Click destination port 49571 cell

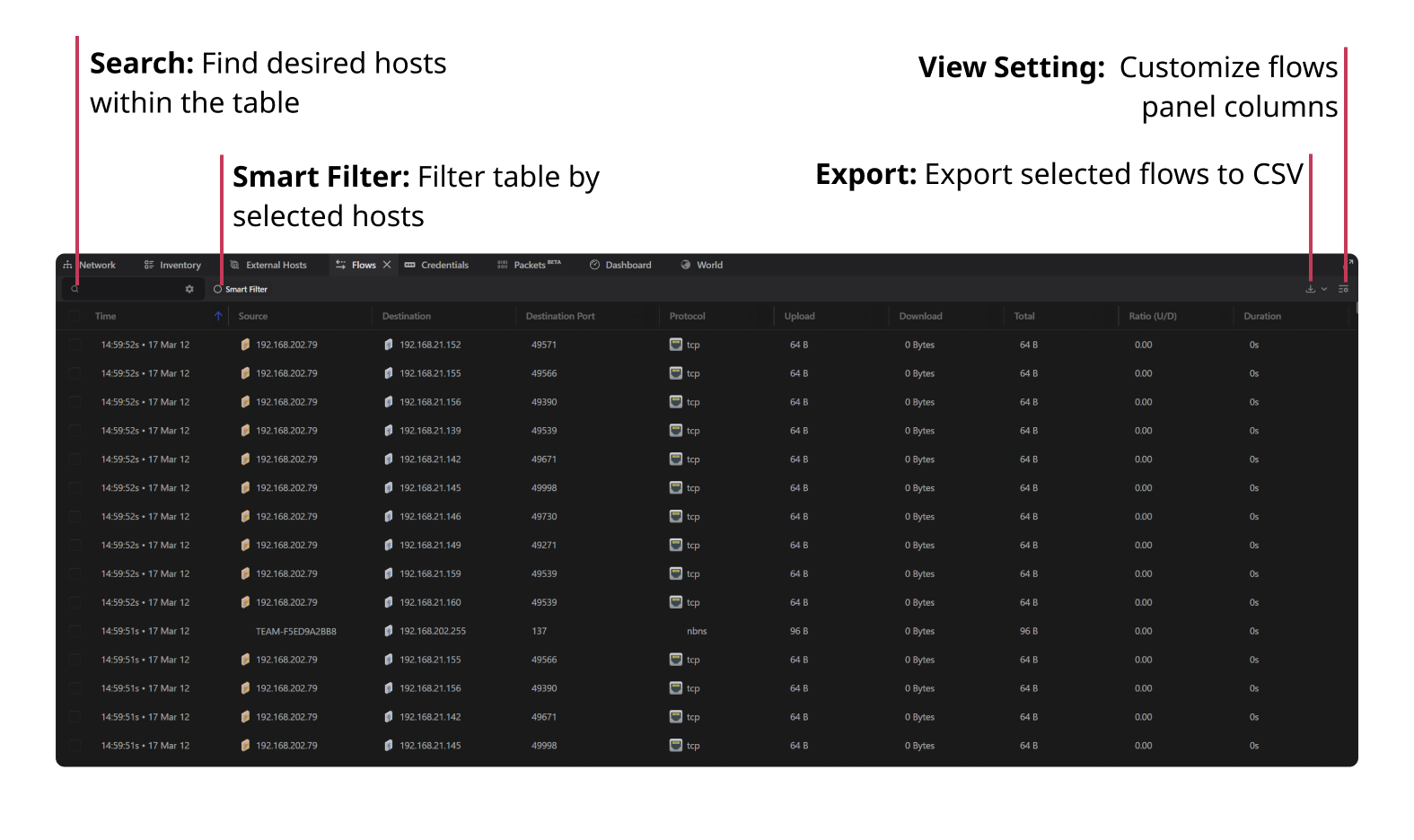click(x=544, y=345)
